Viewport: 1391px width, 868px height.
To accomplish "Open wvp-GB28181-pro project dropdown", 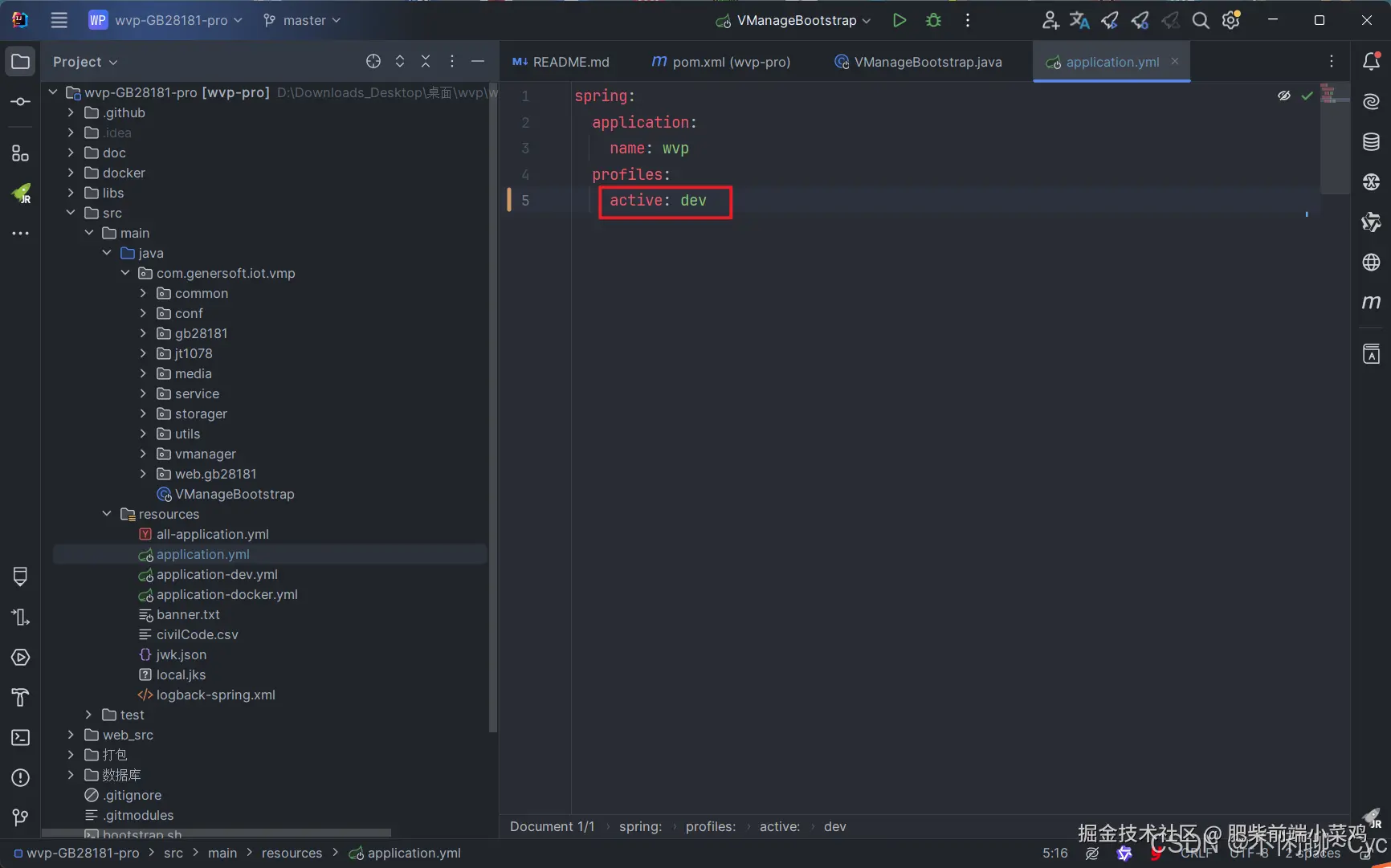I will tap(165, 20).
